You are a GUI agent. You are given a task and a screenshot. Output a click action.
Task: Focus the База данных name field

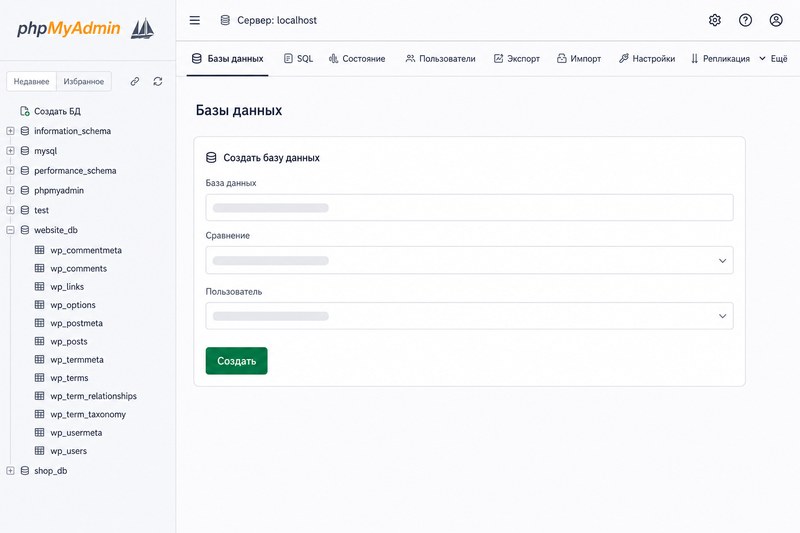coord(469,208)
